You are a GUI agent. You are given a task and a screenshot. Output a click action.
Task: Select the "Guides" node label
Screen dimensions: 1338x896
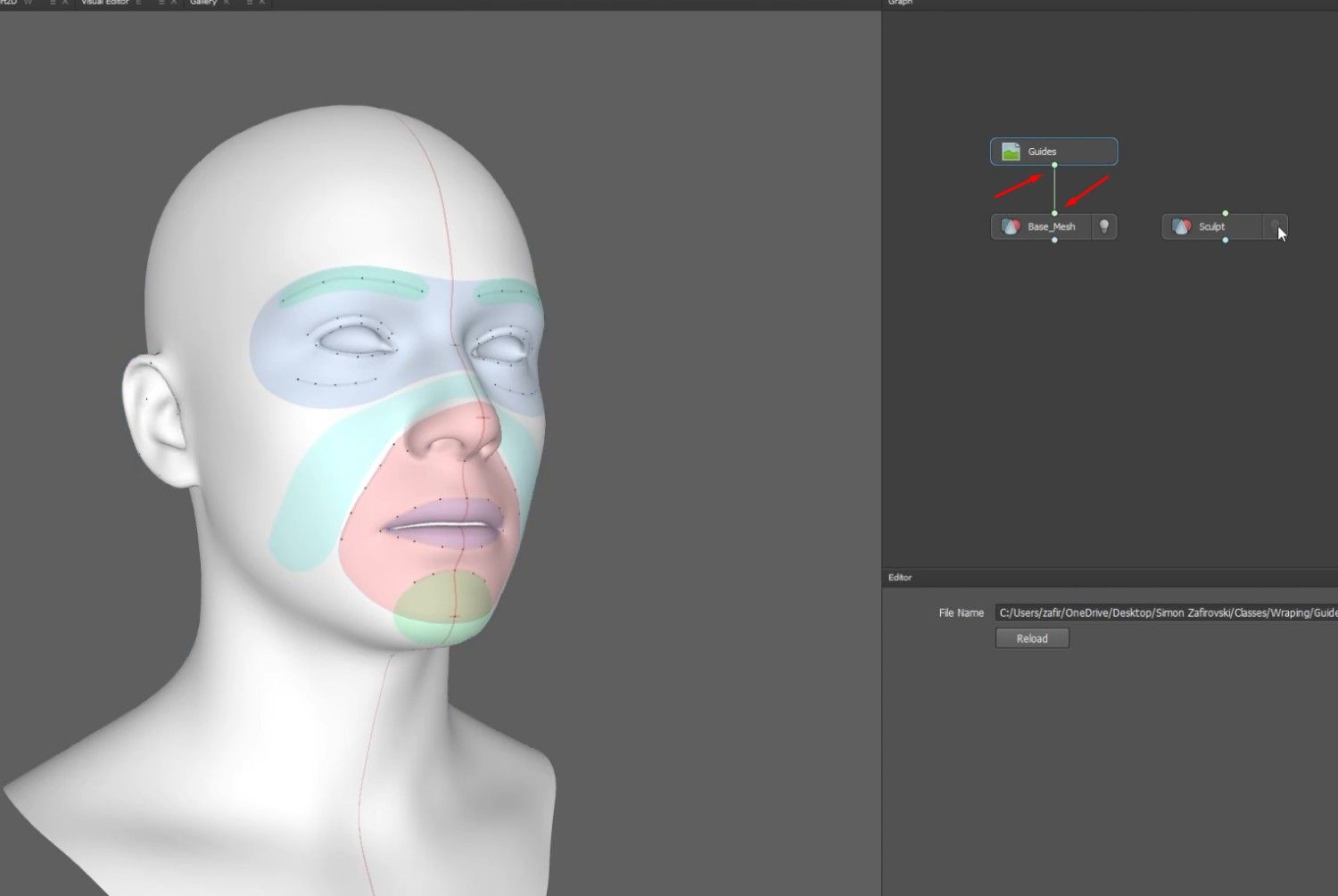tap(1042, 152)
